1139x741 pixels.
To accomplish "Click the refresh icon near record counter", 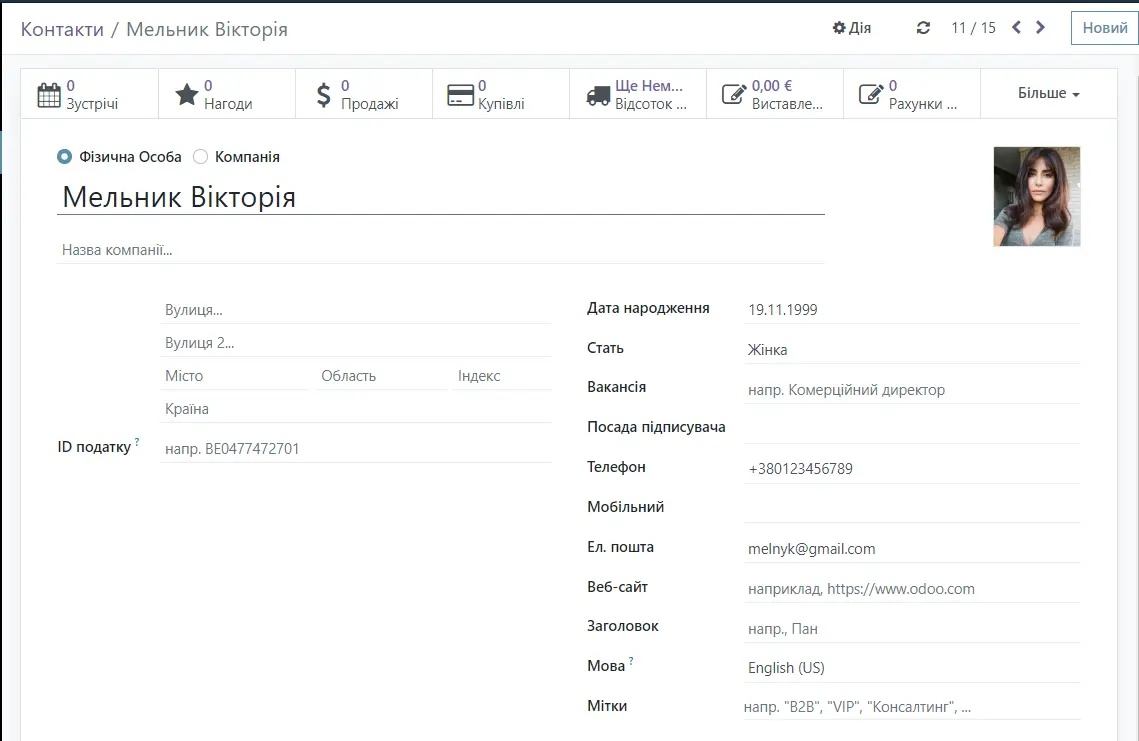I will click(922, 27).
